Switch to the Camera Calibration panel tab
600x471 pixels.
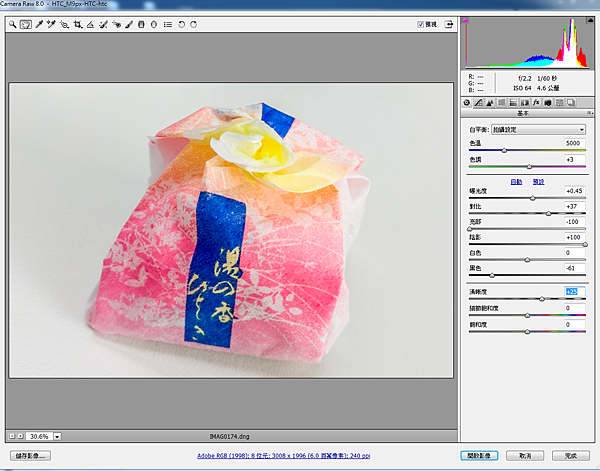tap(548, 103)
